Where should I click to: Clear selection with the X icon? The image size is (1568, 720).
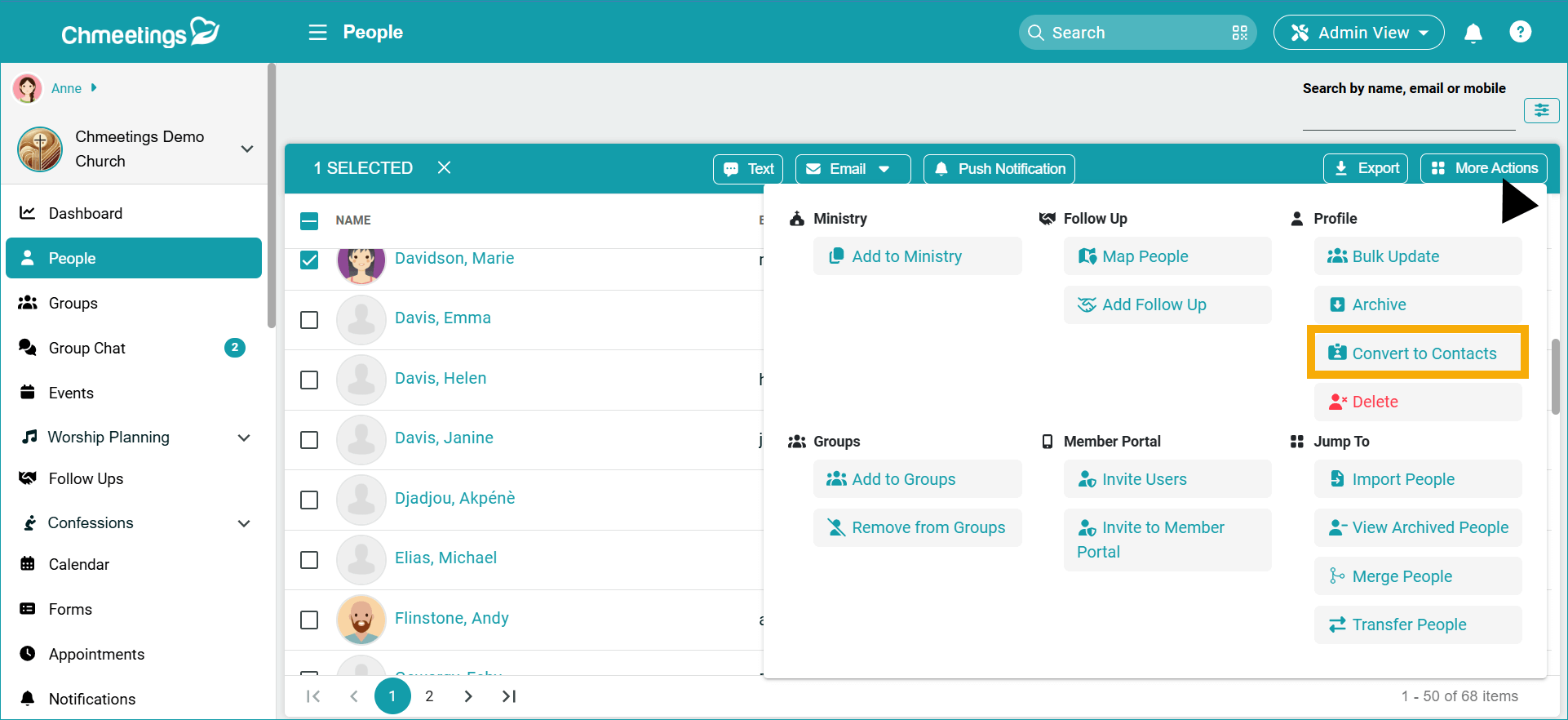(x=444, y=167)
